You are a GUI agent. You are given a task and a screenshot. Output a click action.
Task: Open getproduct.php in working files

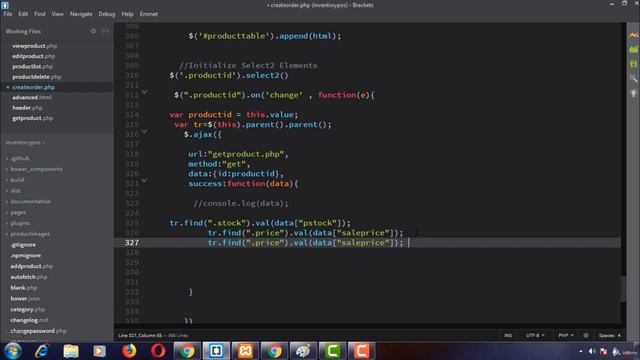[33, 118]
